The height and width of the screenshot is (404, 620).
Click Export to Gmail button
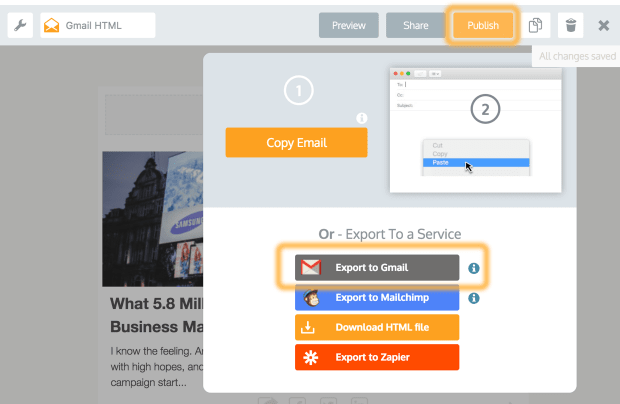point(377,268)
